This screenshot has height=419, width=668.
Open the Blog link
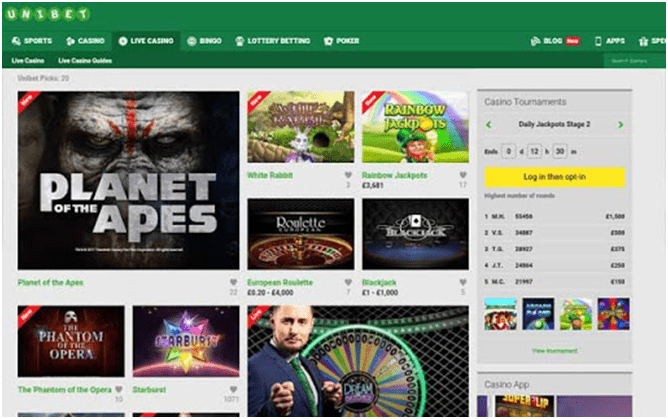coord(554,41)
